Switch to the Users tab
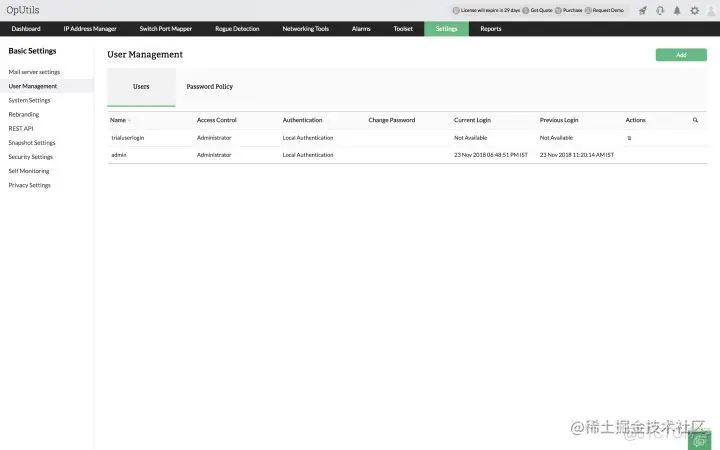 point(141,87)
